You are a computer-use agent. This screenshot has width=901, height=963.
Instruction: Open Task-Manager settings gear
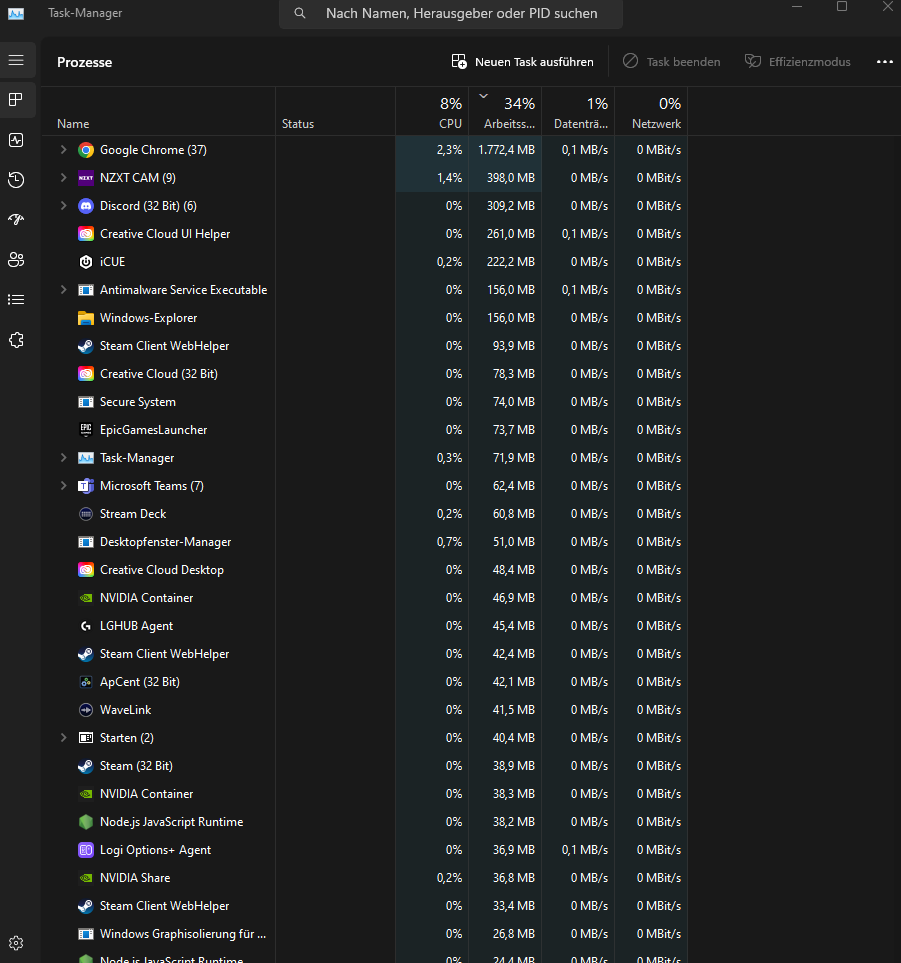16,943
